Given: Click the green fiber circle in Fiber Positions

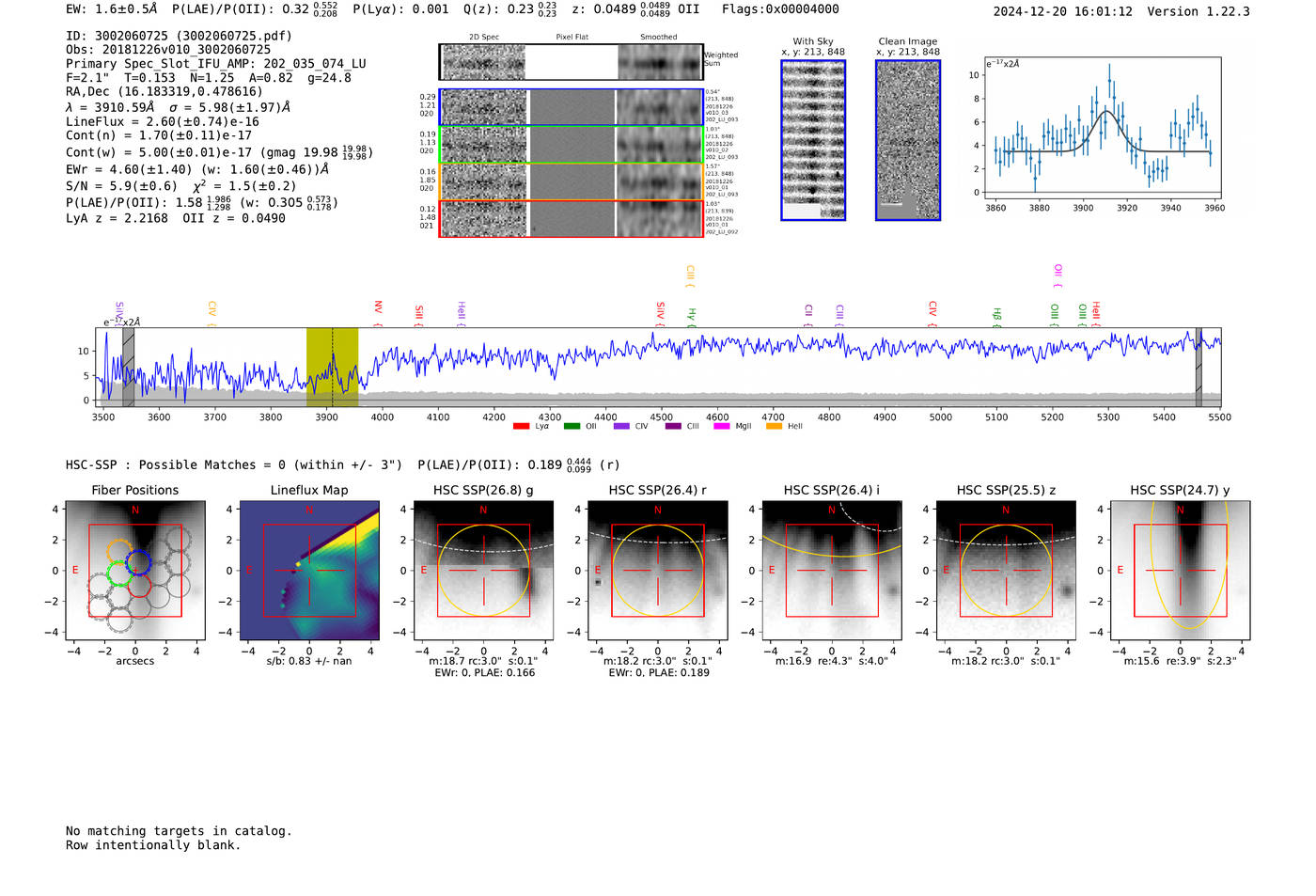Looking at the screenshot, I should click(x=119, y=573).
